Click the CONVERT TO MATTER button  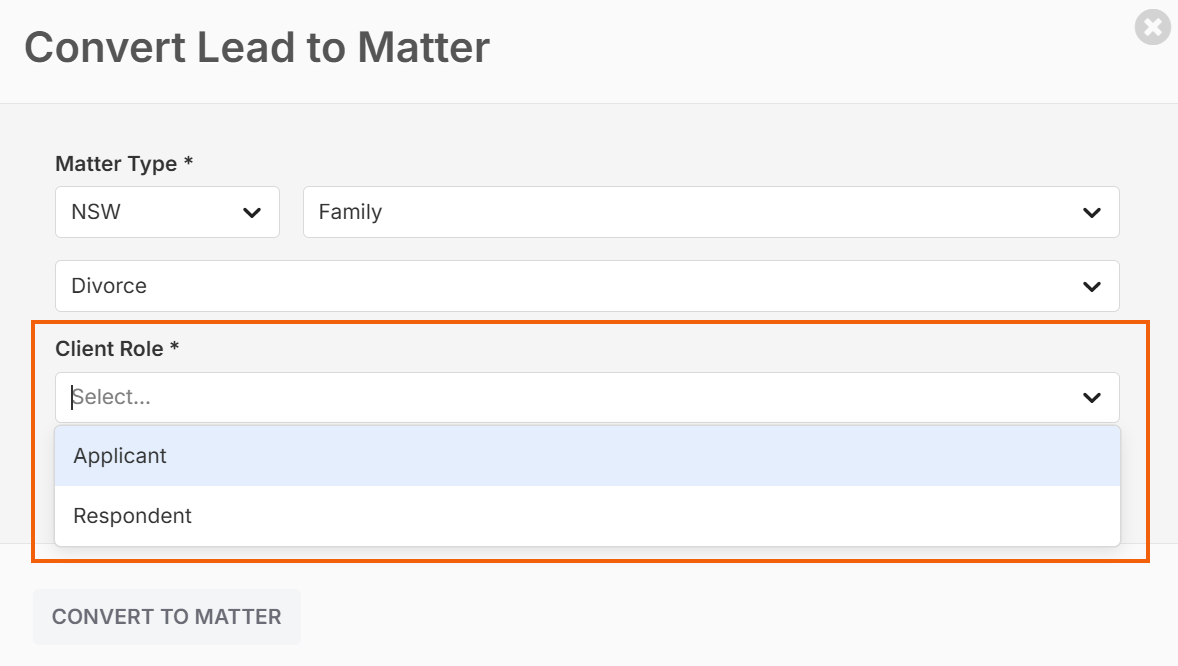click(167, 617)
